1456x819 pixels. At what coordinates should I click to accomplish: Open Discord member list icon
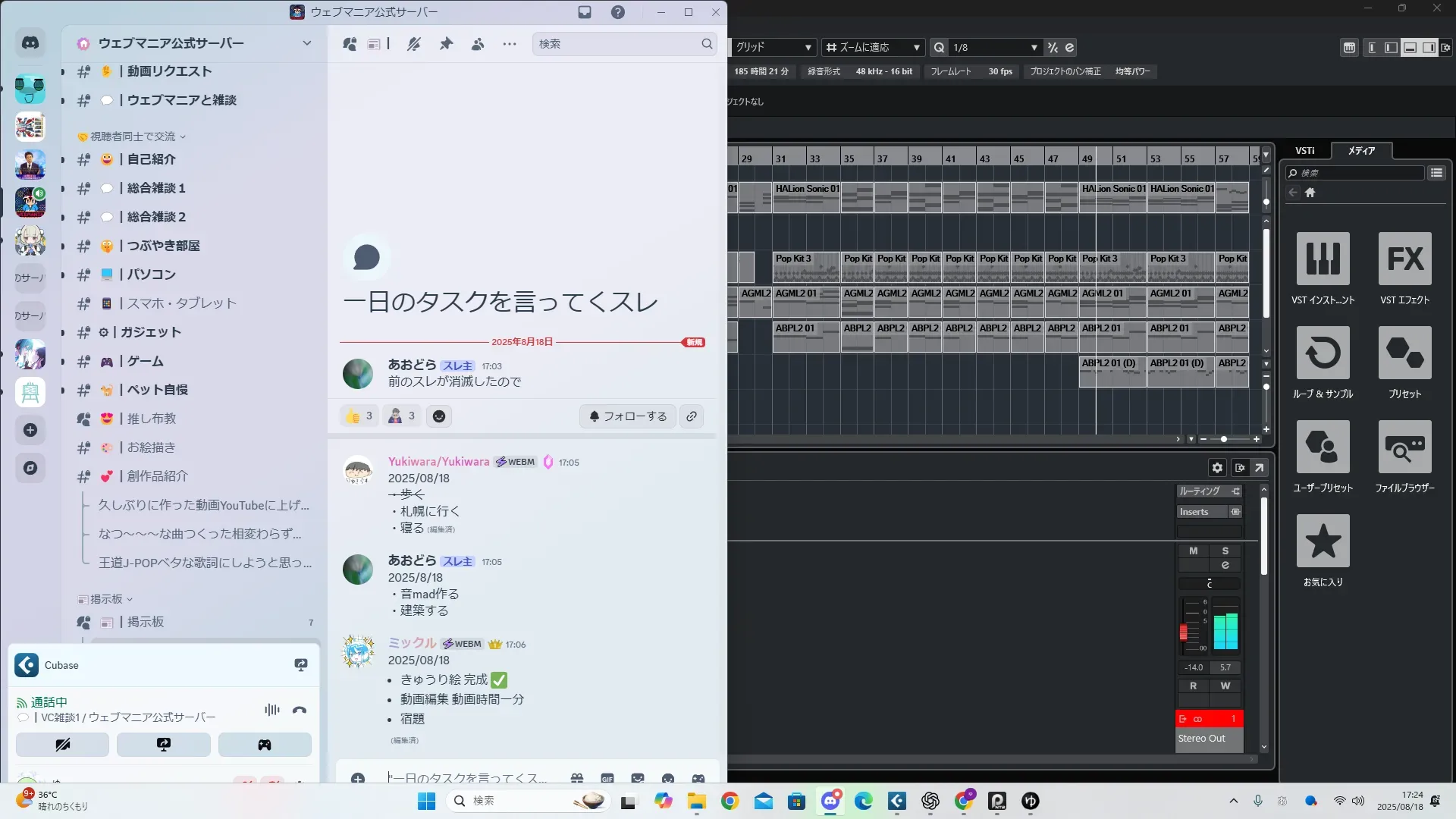point(478,44)
